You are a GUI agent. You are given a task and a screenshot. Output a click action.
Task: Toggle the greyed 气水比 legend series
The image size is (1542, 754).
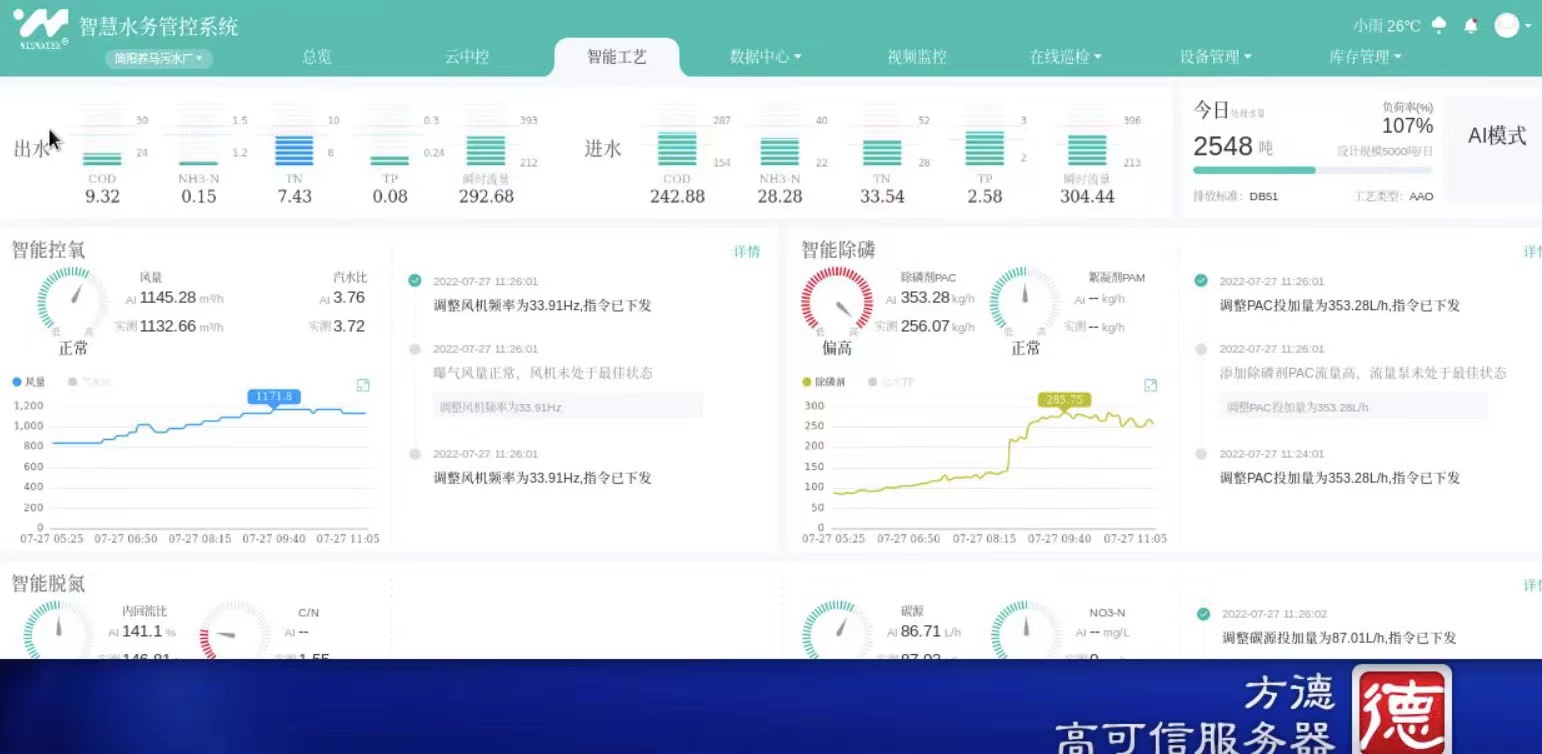pyautogui.click(x=89, y=382)
